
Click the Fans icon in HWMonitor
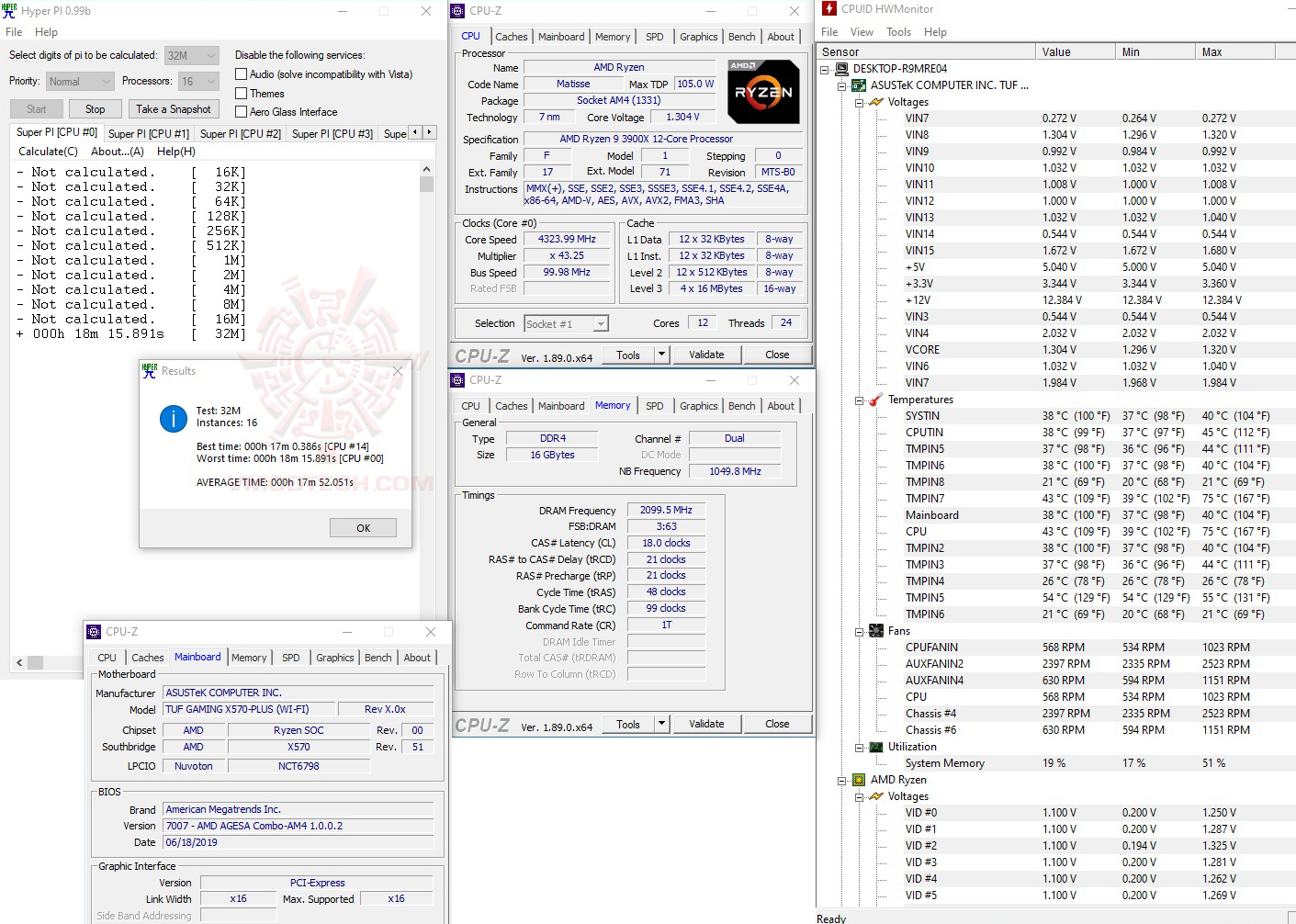876,631
